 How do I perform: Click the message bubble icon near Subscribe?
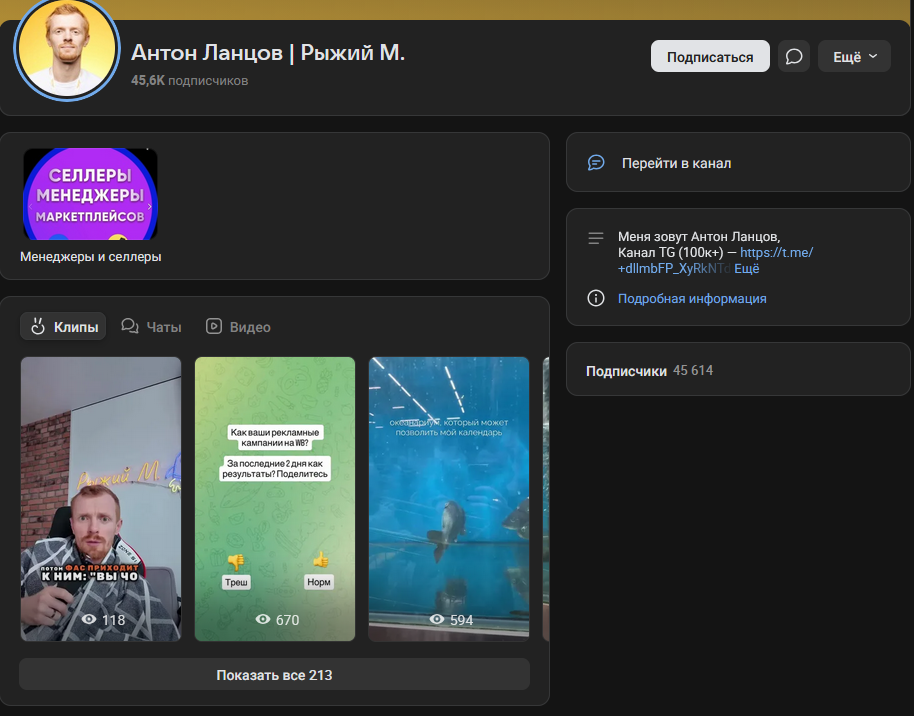pos(794,57)
